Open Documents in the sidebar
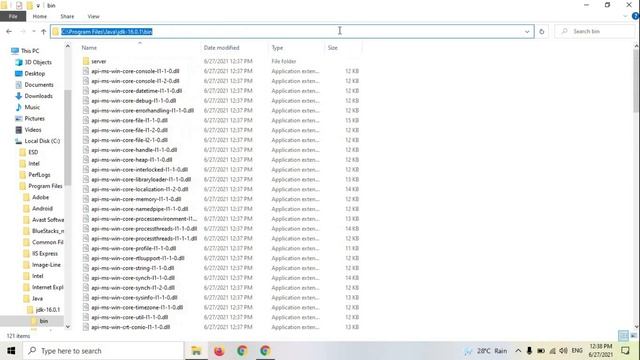The width and height of the screenshot is (640, 360). [x=39, y=85]
